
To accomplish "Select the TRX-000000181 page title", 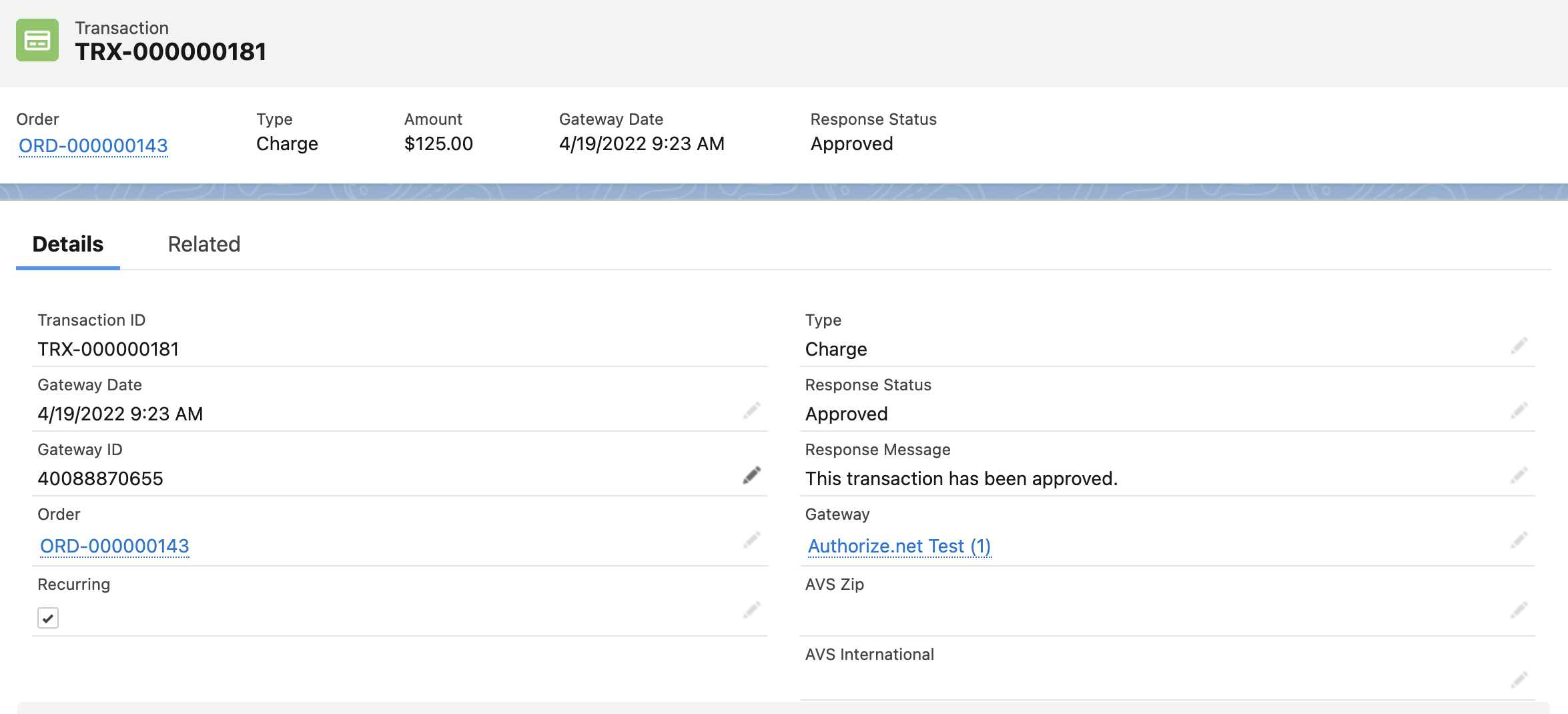I will pyautogui.click(x=171, y=52).
